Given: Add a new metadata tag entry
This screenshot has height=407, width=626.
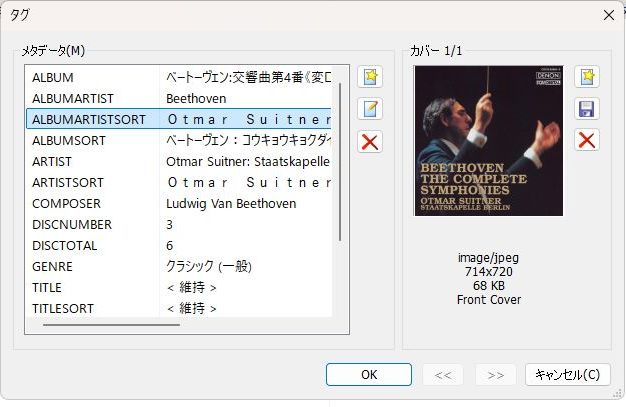Looking at the screenshot, I should point(370,76).
